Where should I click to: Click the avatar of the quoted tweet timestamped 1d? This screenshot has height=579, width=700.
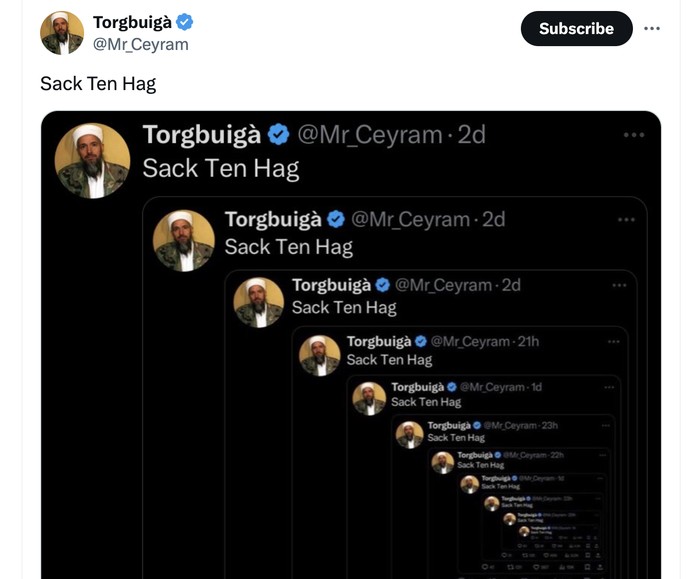[369, 398]
